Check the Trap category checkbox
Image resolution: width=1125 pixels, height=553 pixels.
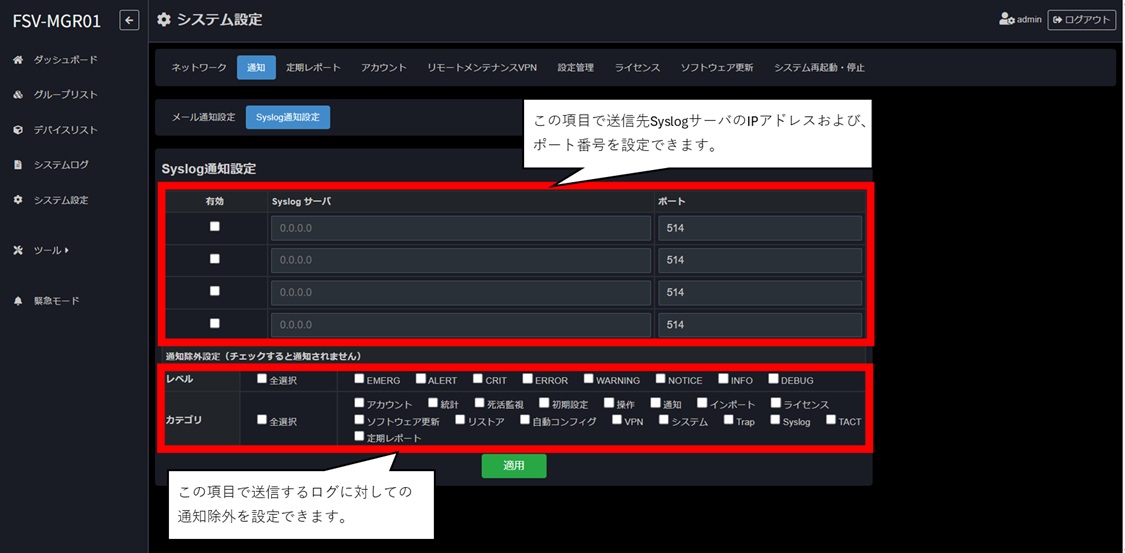728,420
